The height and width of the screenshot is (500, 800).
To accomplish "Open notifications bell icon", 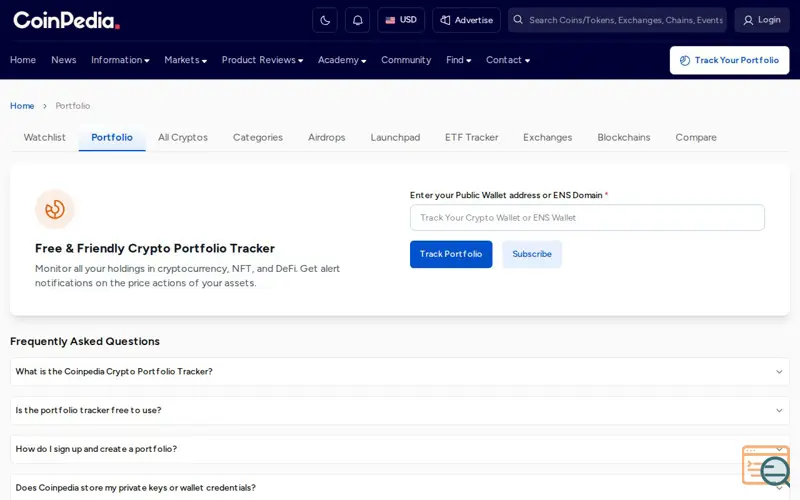I will pos(358,20).
